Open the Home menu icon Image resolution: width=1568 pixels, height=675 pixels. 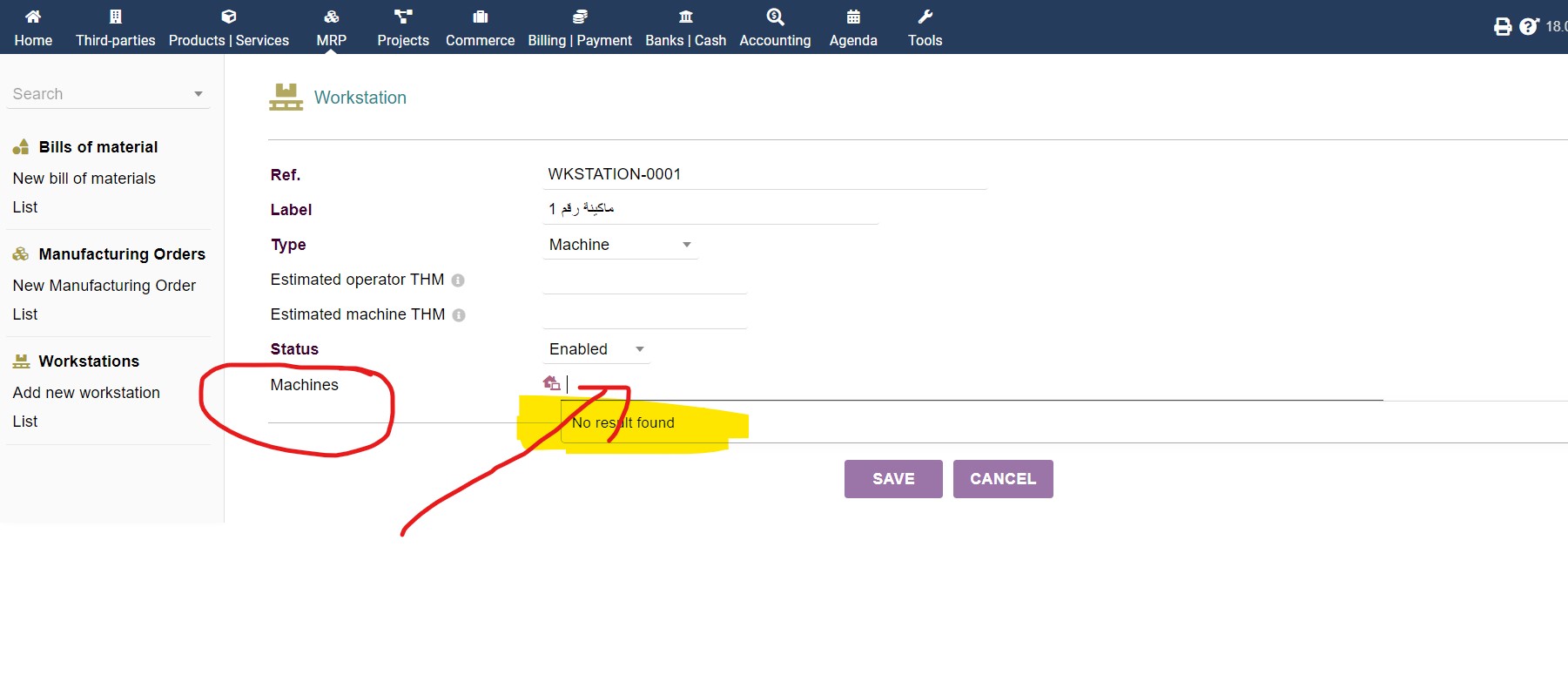pos(33,17)
